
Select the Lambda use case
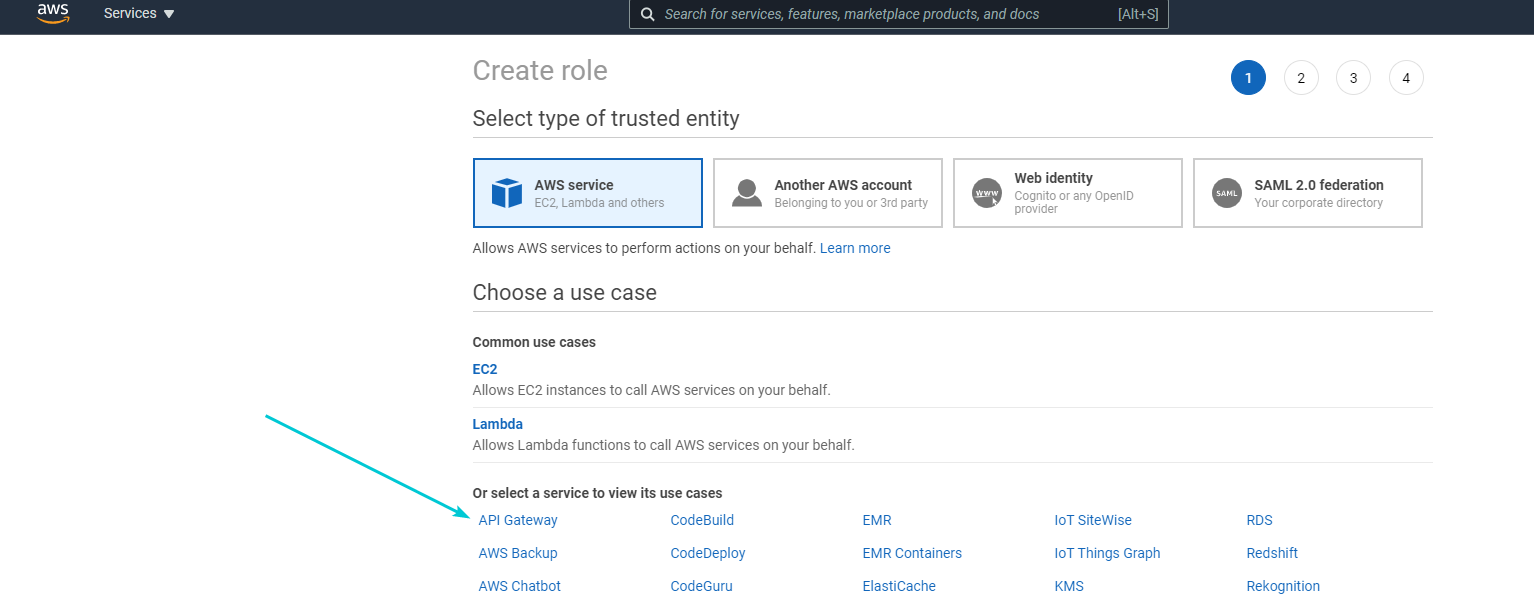pyautogui.click(x=498, y=424)
